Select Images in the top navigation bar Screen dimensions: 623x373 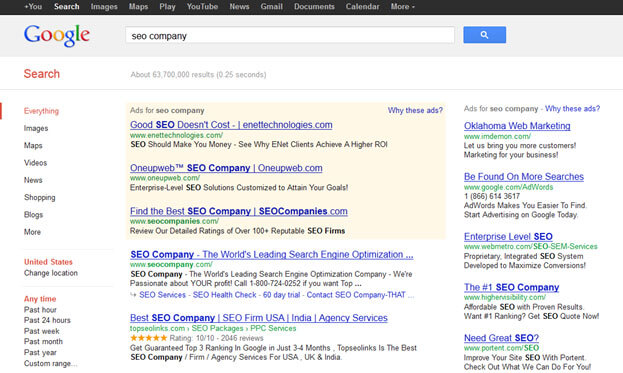104,7
